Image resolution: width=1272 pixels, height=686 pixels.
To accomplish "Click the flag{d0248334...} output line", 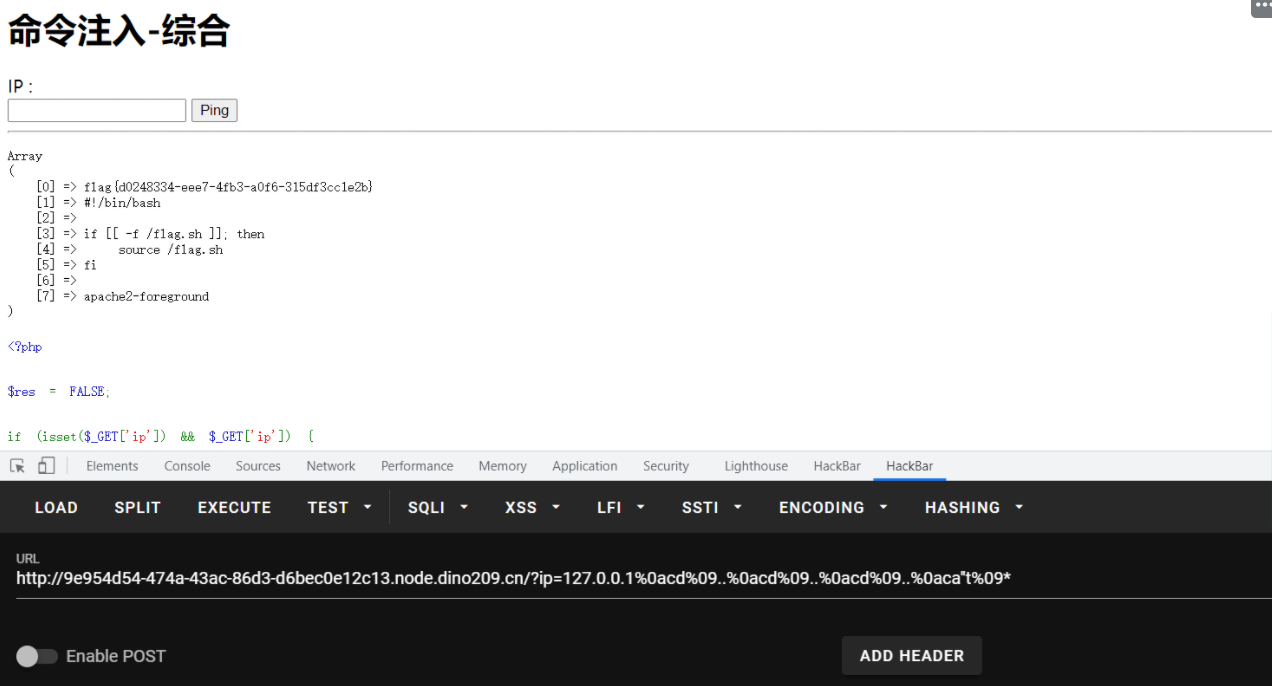I will pos(228,187).
